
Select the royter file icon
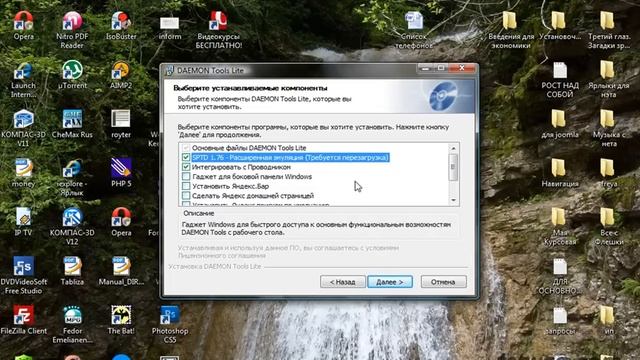tap(121, 123)
